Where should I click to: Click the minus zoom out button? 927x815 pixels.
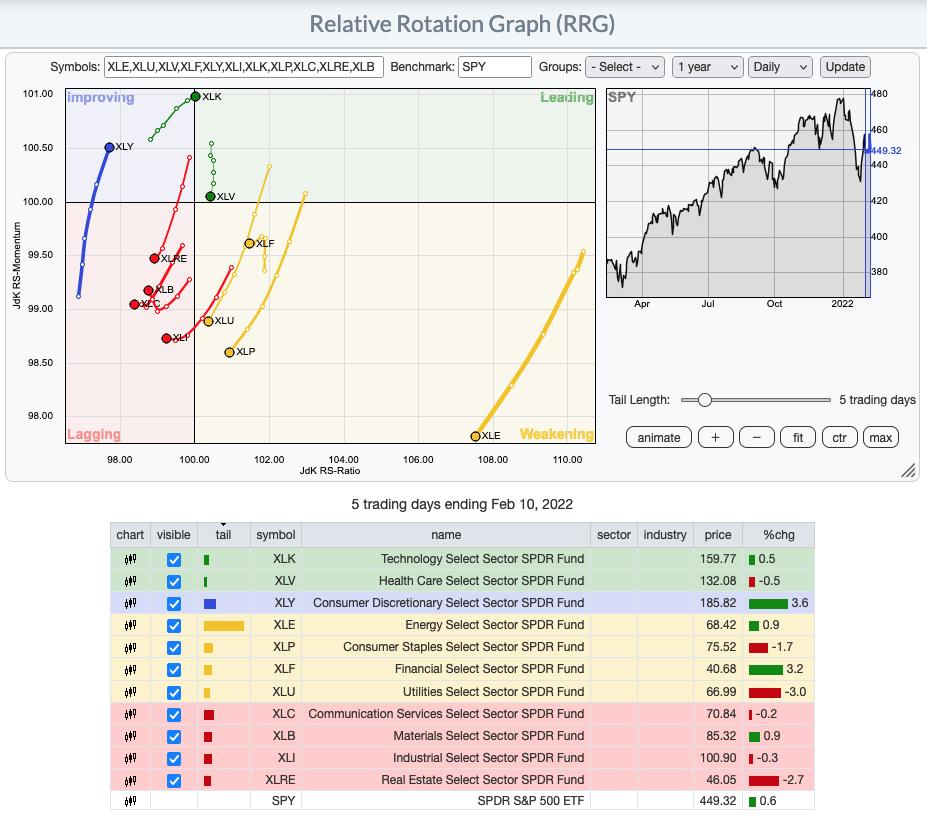coord(757,438)
